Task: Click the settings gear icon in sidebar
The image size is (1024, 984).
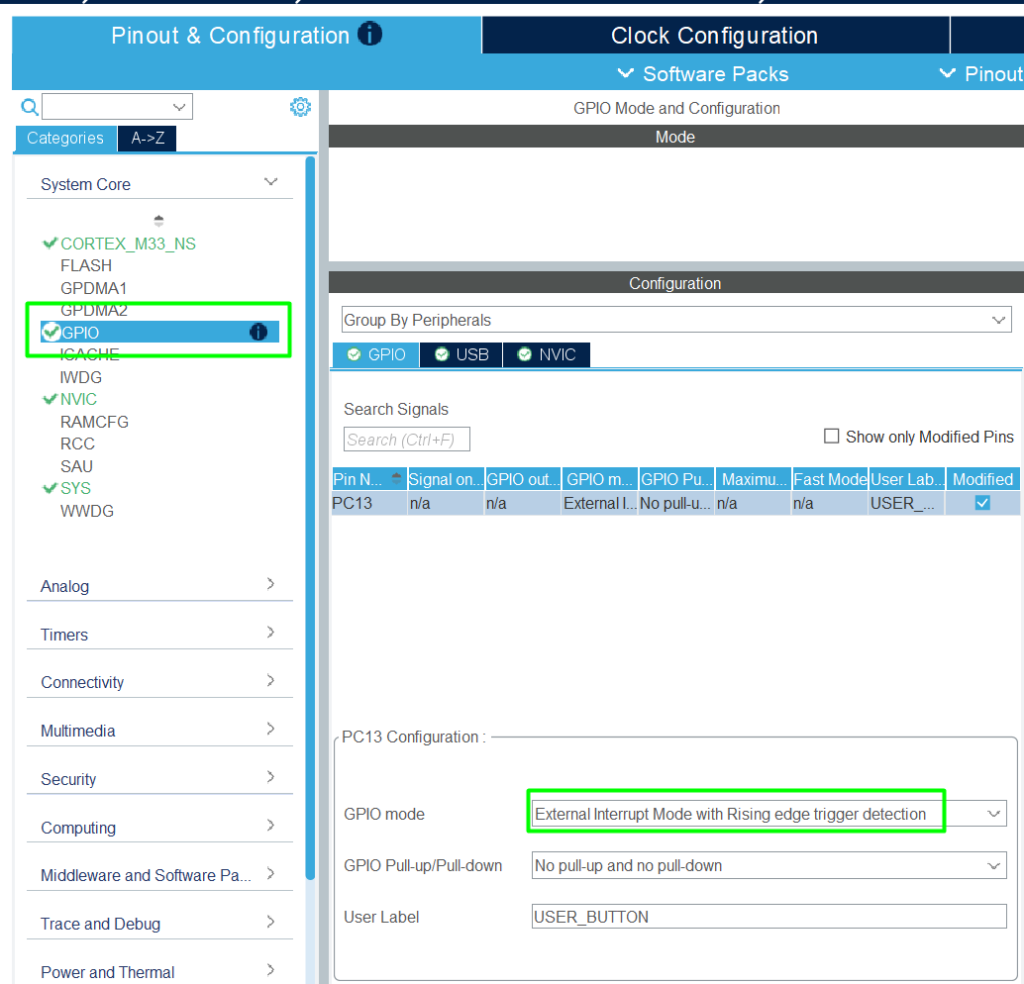Action: [x=300, y=107]
